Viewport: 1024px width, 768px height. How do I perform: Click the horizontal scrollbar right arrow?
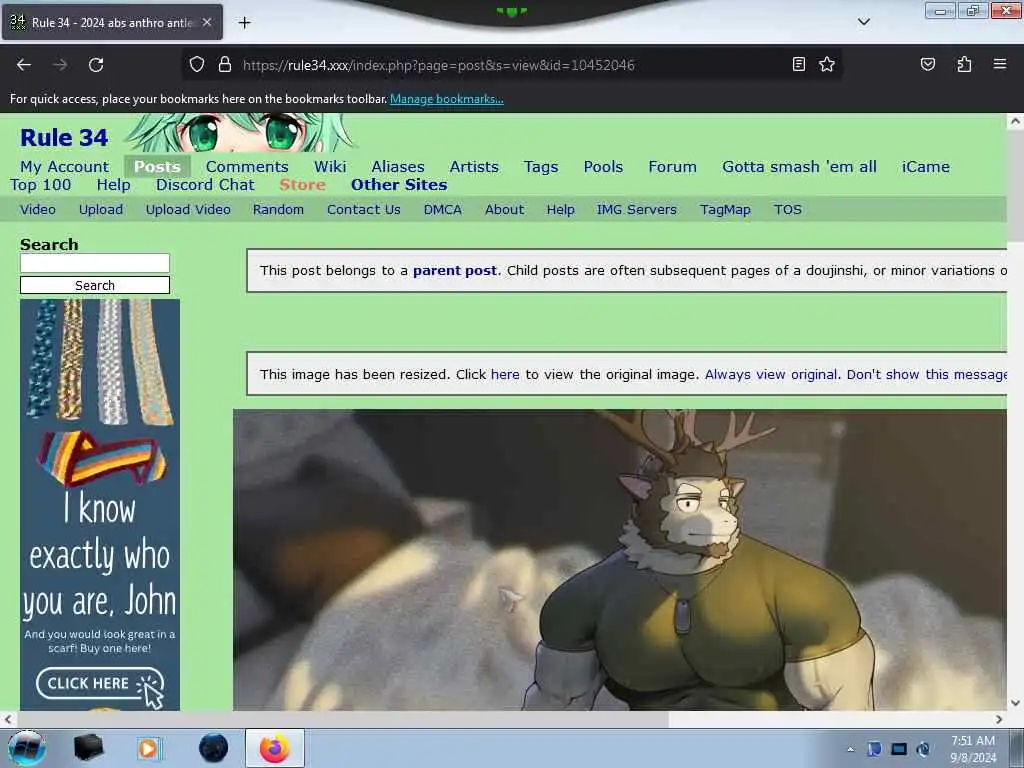click(x=999, y=720)
